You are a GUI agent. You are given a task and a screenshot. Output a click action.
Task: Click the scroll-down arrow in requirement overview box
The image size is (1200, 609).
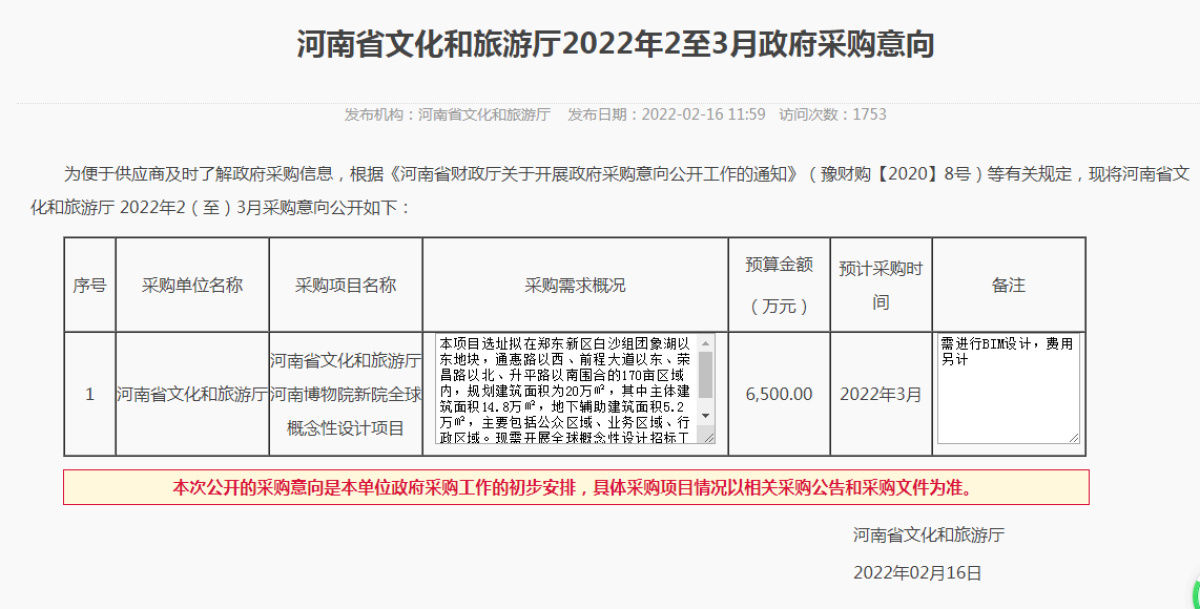[x=706, y=415]
